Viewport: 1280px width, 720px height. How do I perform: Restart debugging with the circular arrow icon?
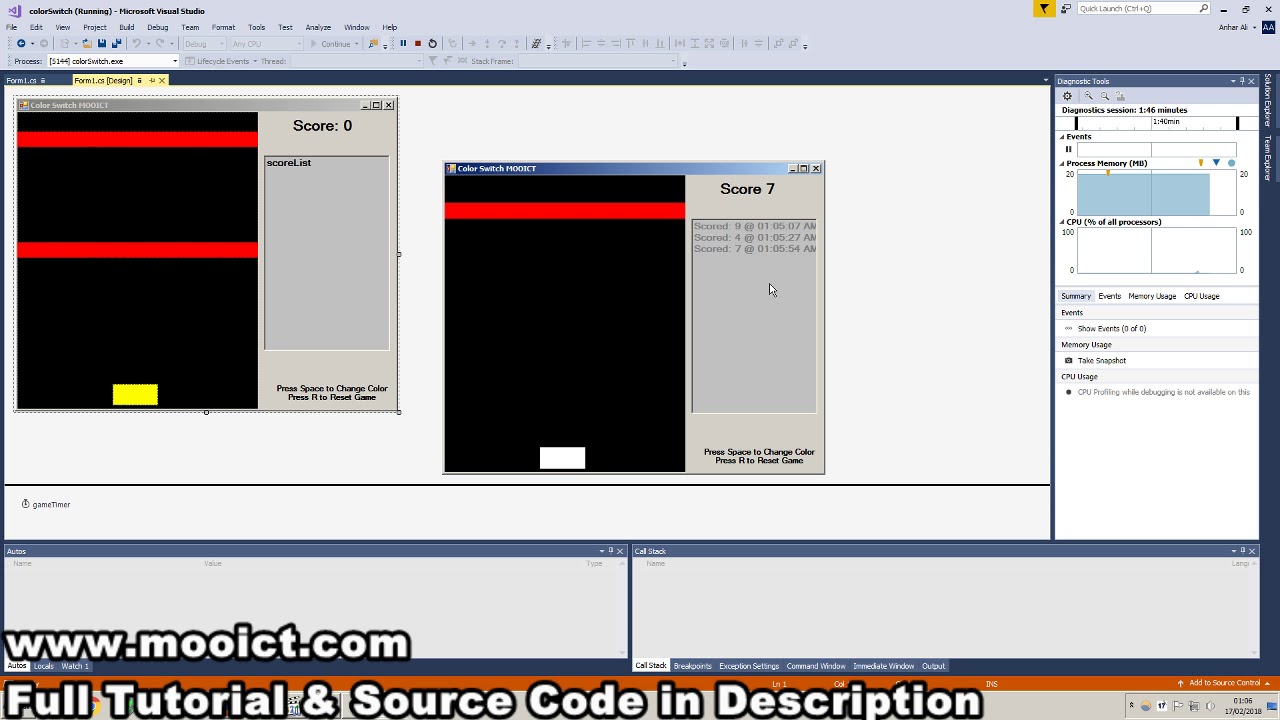pos(432,44)
